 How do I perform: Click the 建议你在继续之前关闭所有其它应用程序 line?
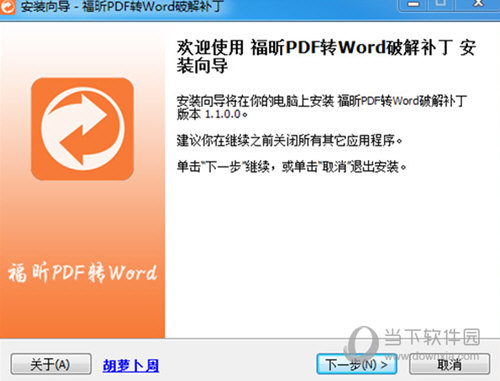pos(289,140)
